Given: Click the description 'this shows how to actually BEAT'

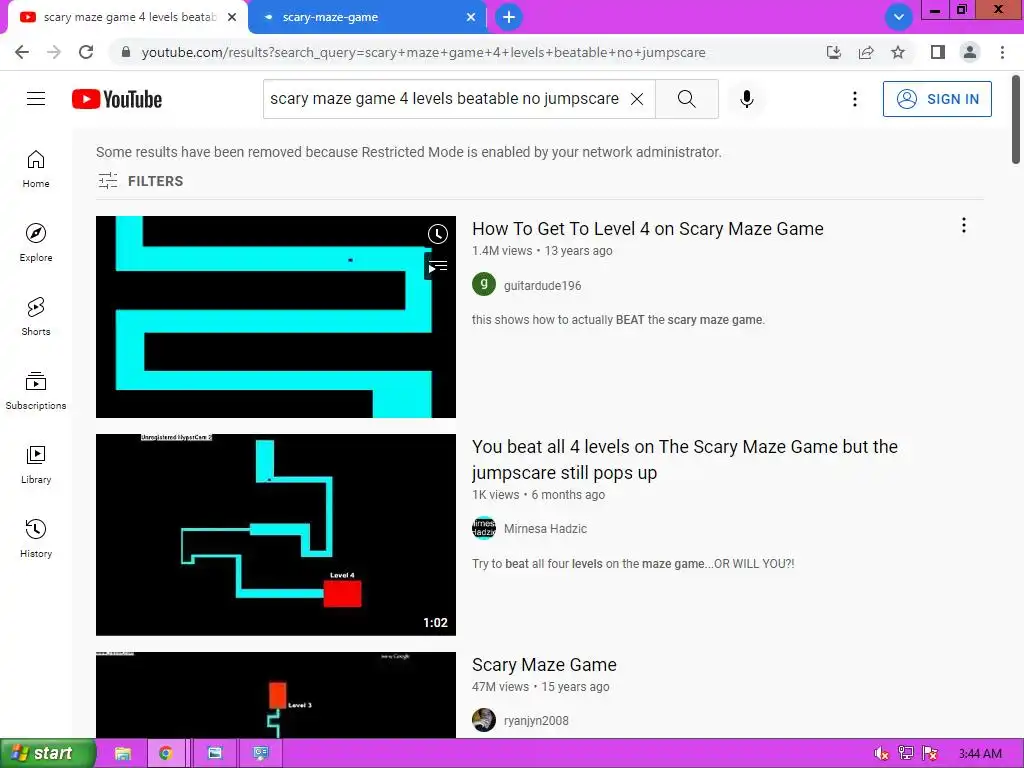Looking at the screenshot, I should [x=618, y=319].
